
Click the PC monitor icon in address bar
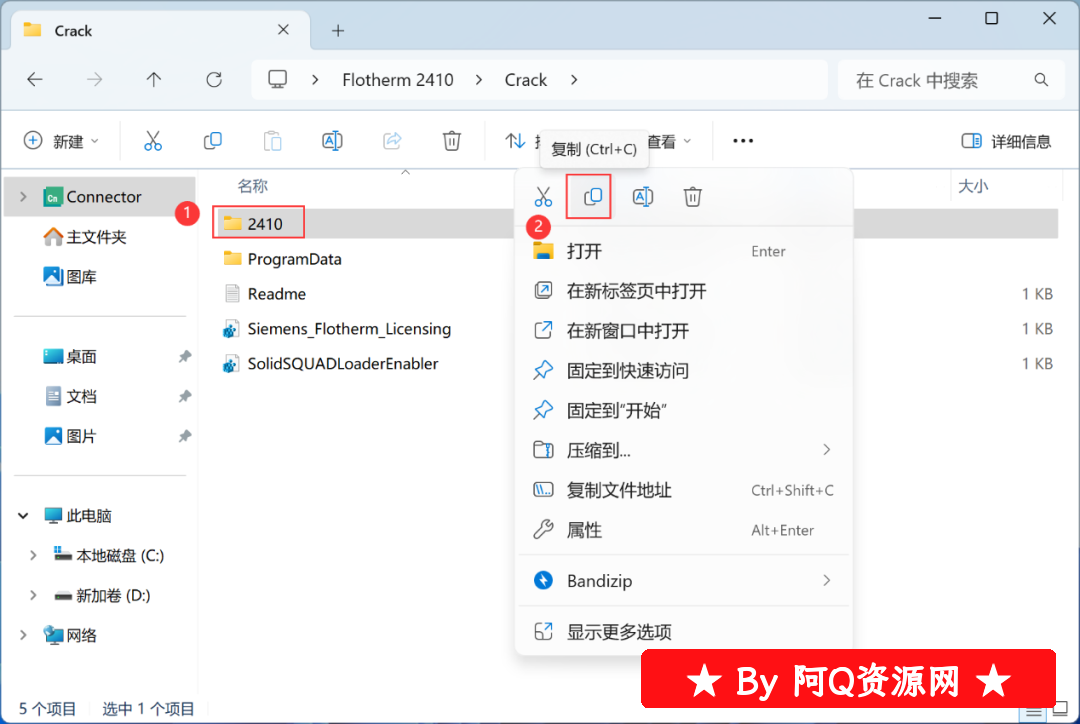tap(278, 80)
